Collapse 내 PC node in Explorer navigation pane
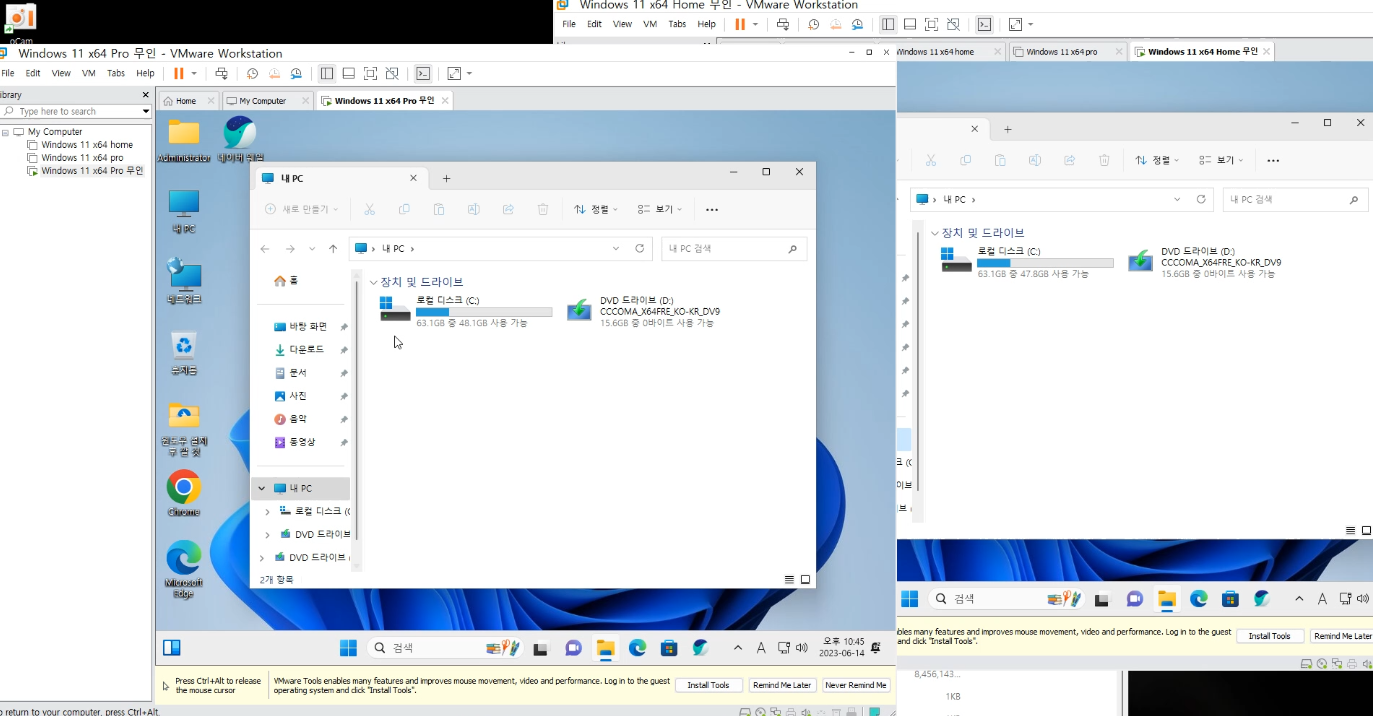The image size is (1373, 716). click(x=262, y=488)
